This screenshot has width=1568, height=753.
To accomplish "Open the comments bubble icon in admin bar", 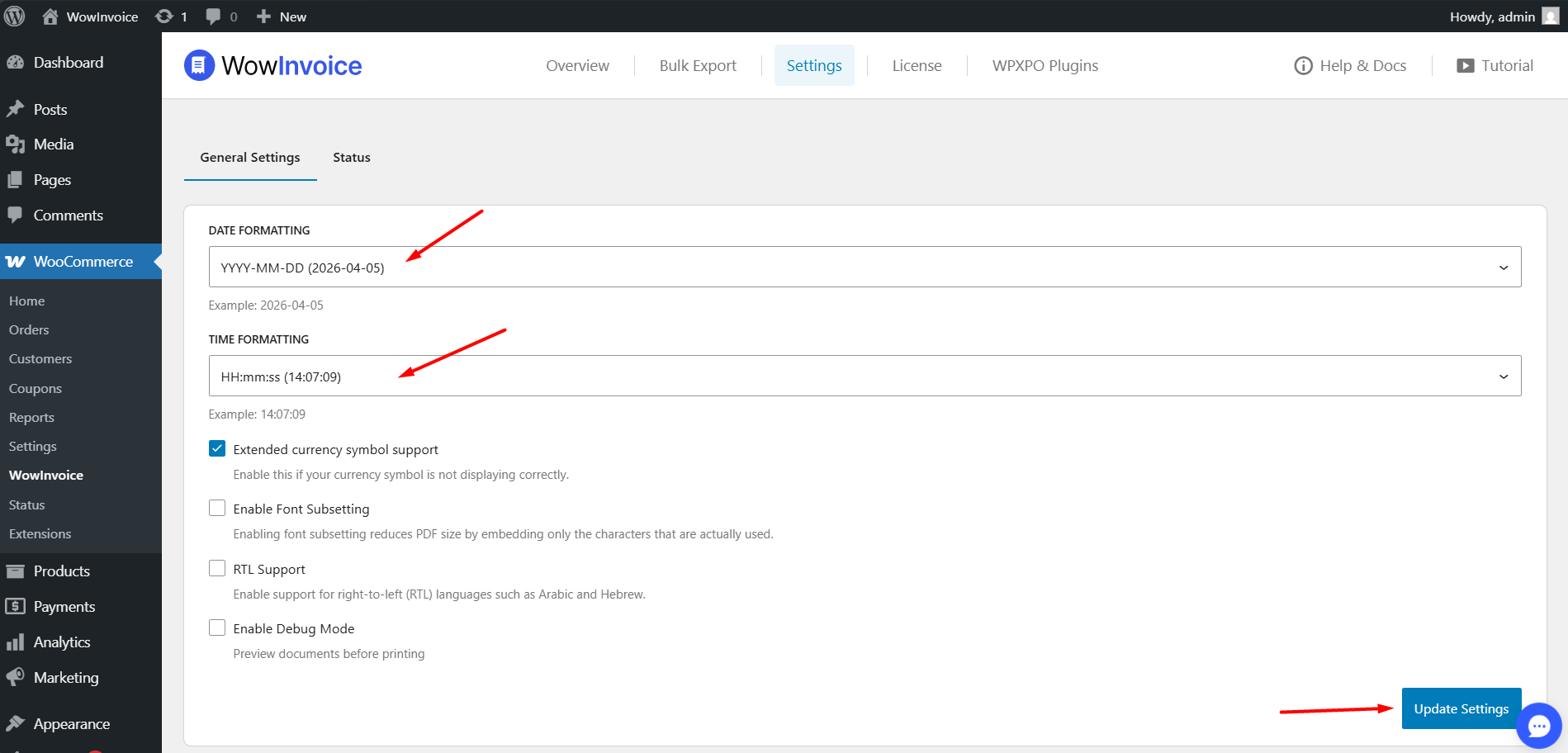I will click(x=213, y=17).
